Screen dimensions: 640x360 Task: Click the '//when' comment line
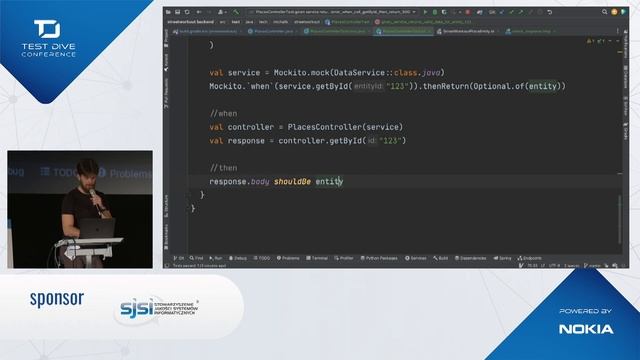pyautogui.click(x=223, y=114)
